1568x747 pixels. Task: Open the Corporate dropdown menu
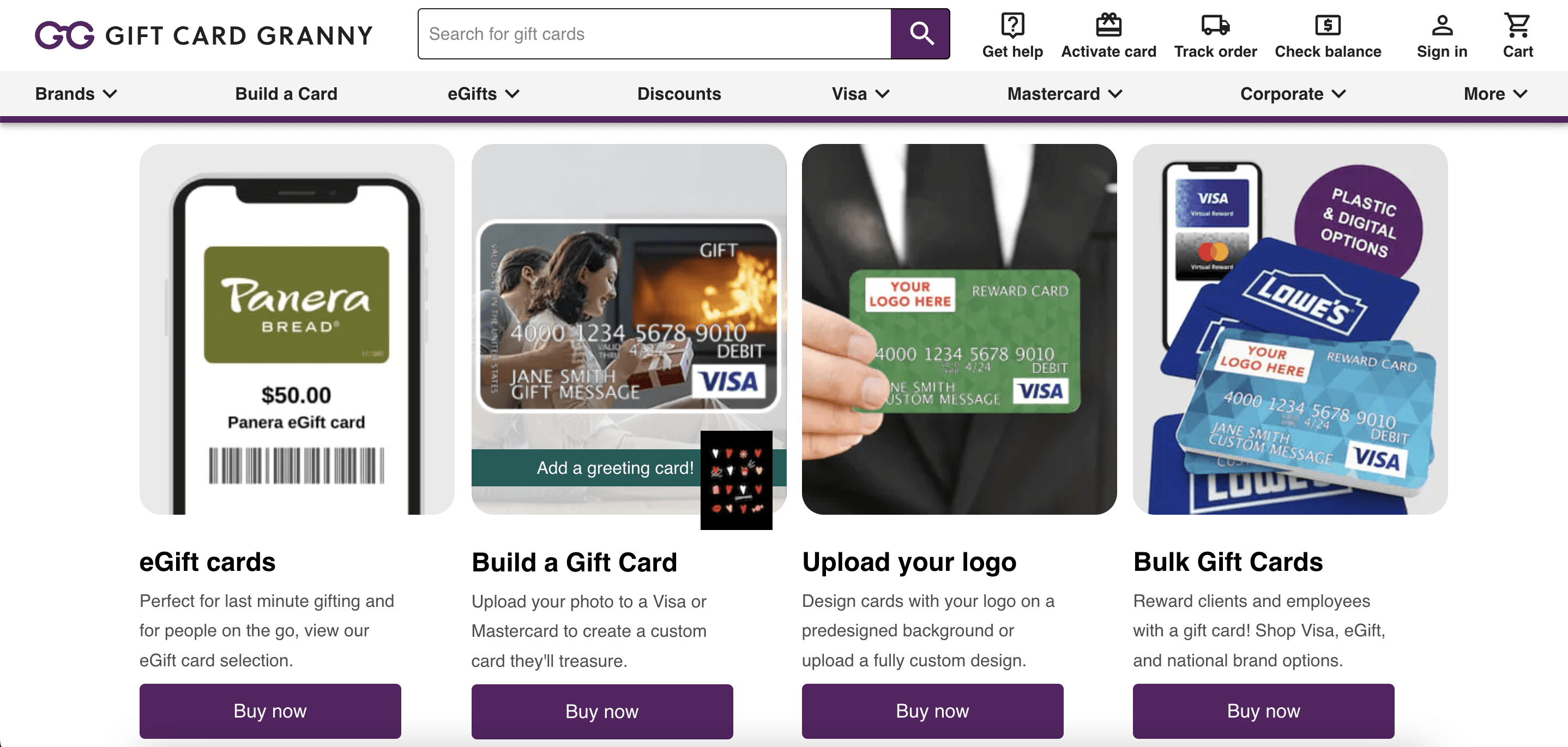[1293, 94]
